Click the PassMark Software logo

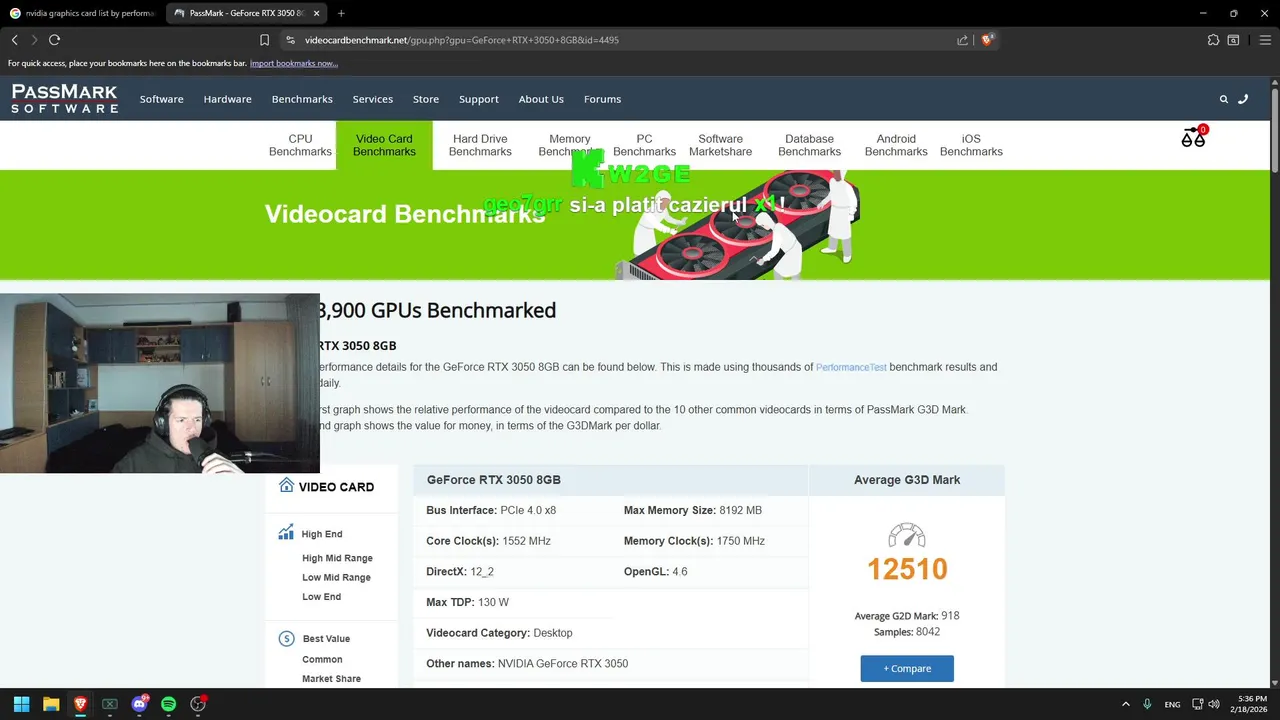[64, 98]
